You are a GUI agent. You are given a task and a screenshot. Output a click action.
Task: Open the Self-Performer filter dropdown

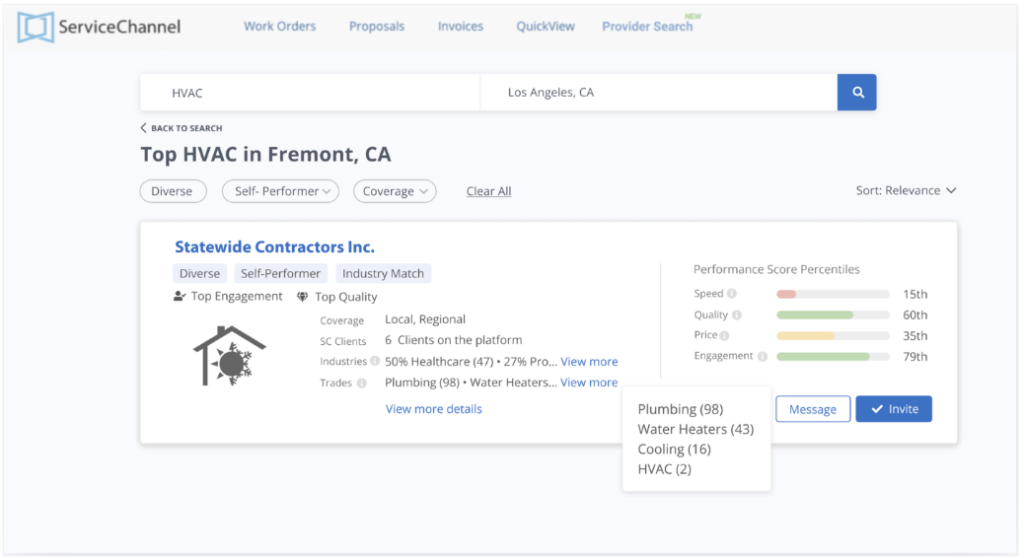point(280,191)
